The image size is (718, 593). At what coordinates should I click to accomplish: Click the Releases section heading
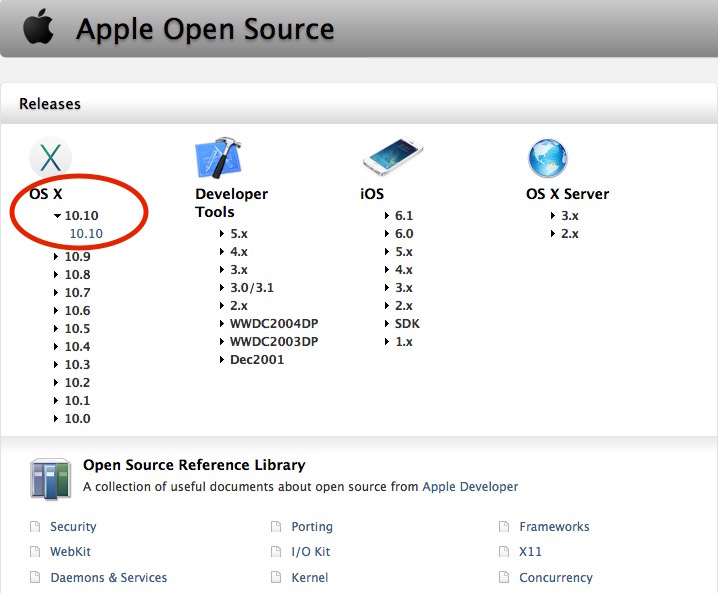coord(50,104)
